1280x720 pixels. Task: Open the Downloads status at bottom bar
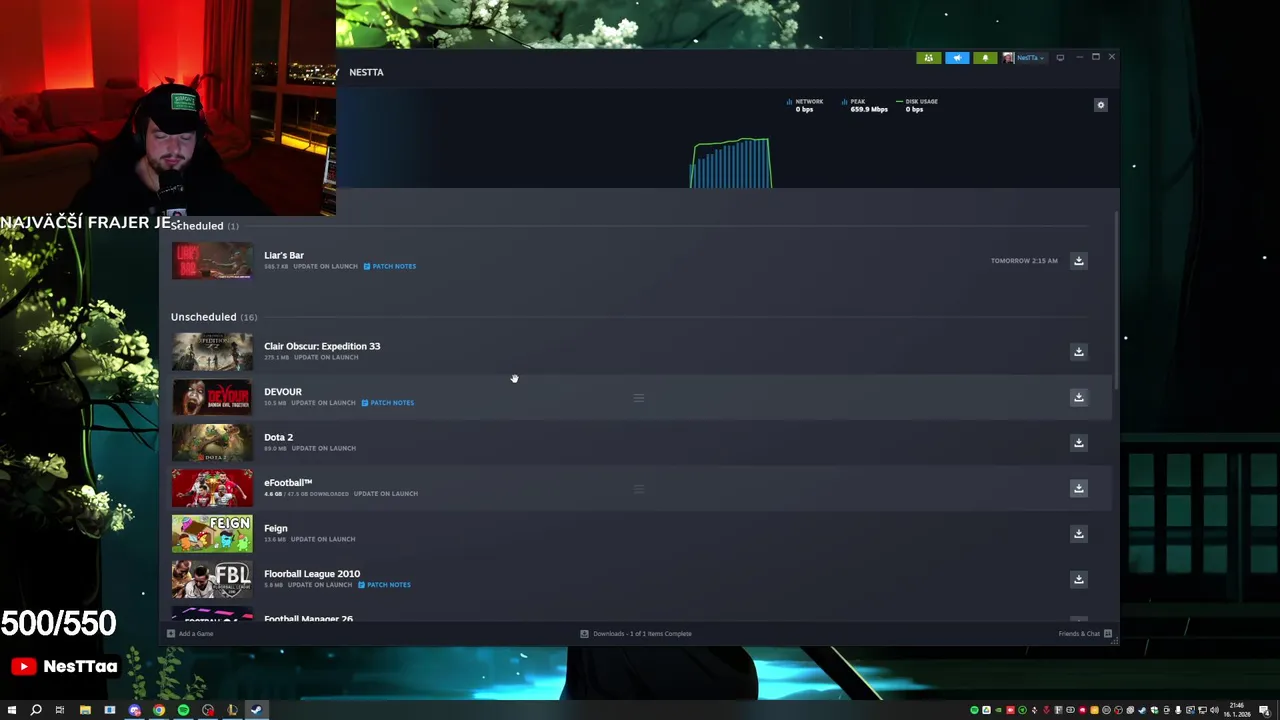[x=636, y=634]
